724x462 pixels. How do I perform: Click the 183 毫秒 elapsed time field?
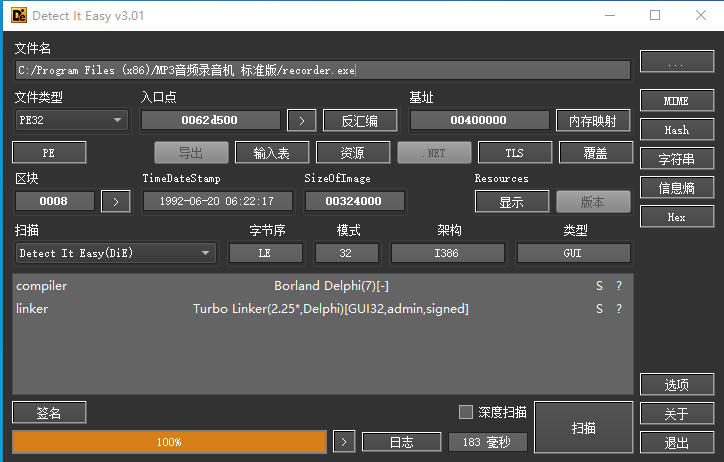click(x=488, y=442)
